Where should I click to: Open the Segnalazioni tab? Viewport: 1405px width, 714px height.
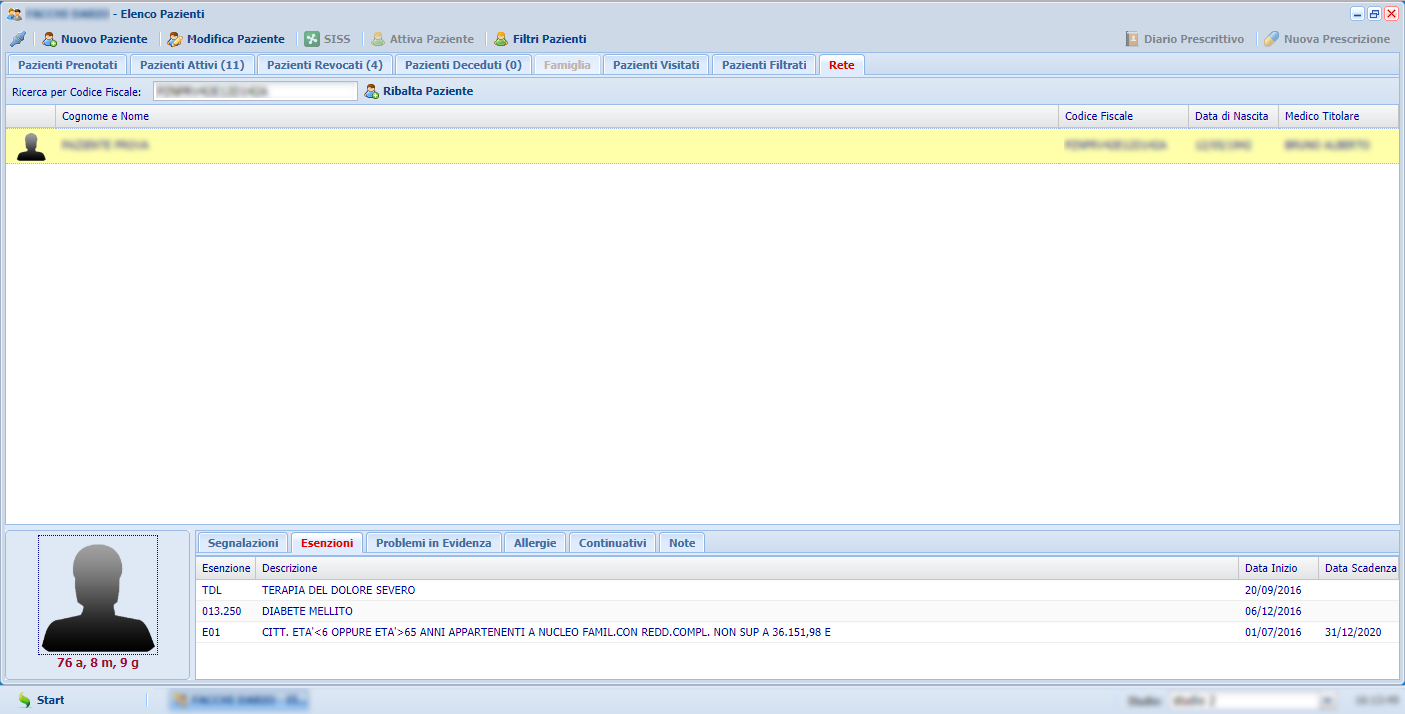(243, 543)
